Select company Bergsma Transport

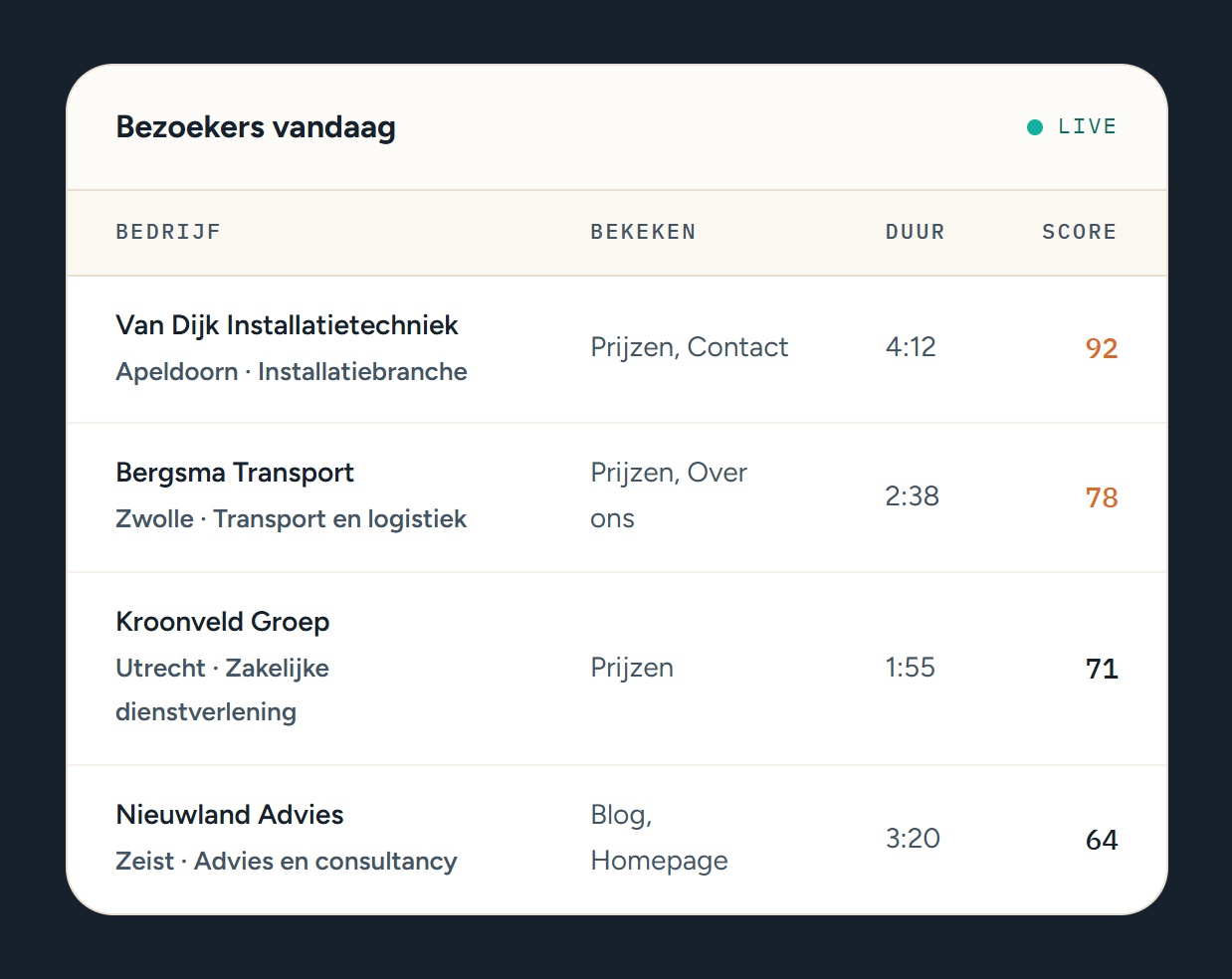click(x=235, y=473)
